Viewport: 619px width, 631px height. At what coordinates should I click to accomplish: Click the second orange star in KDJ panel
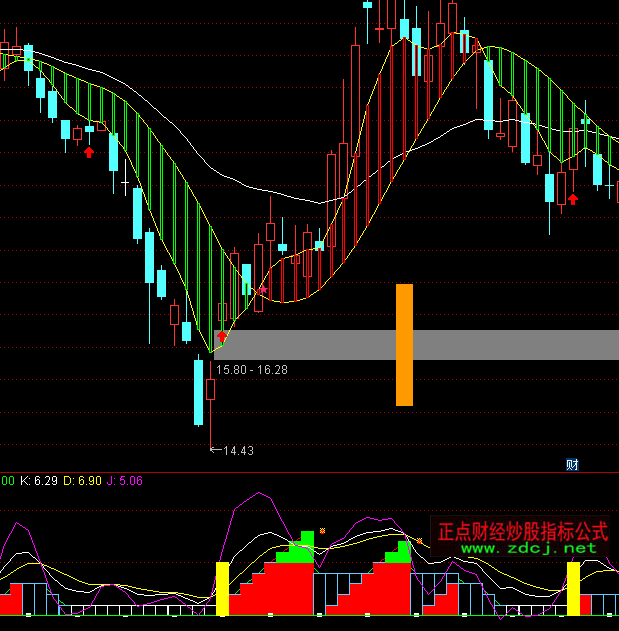(420, 541)
